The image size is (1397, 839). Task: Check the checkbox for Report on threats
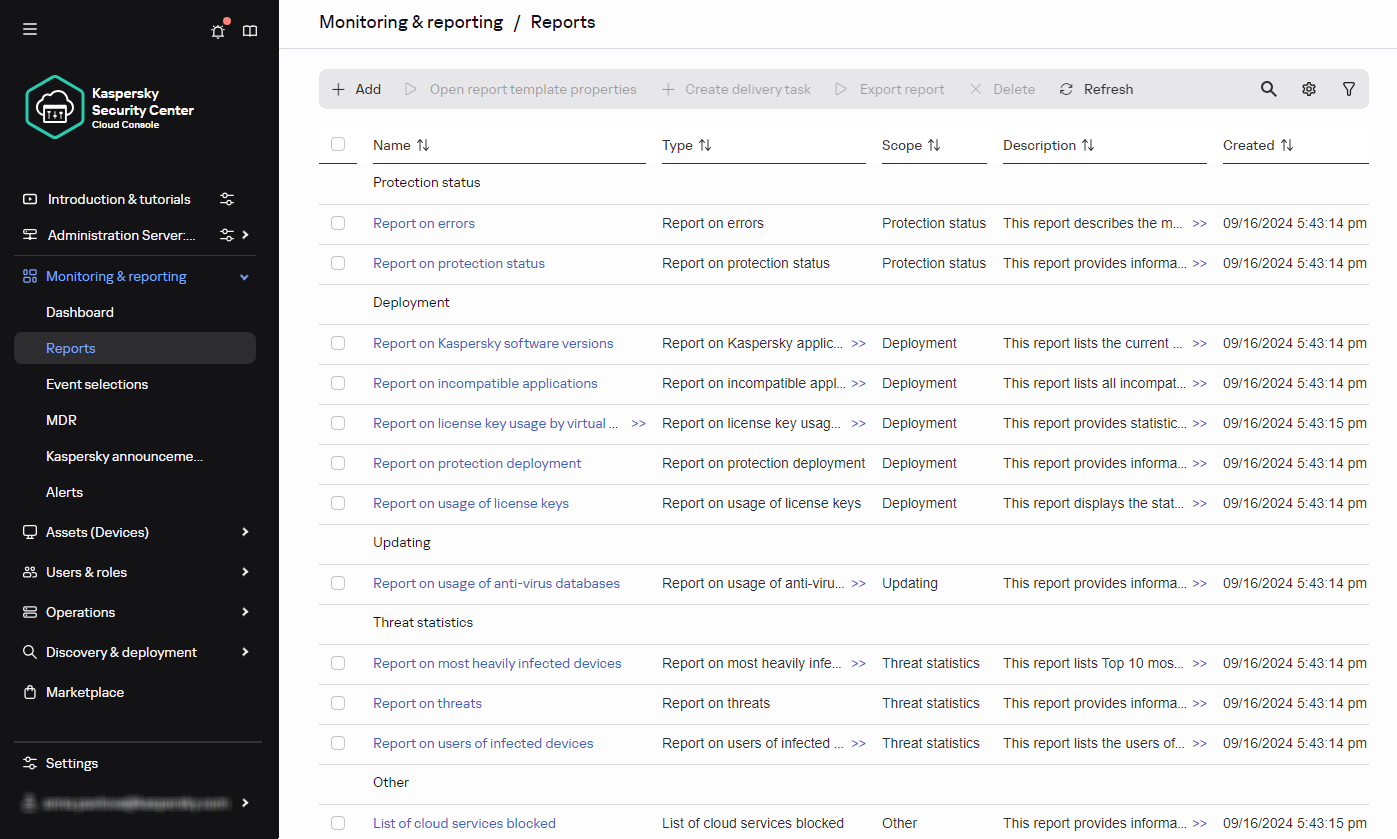(x=338, y=703)
